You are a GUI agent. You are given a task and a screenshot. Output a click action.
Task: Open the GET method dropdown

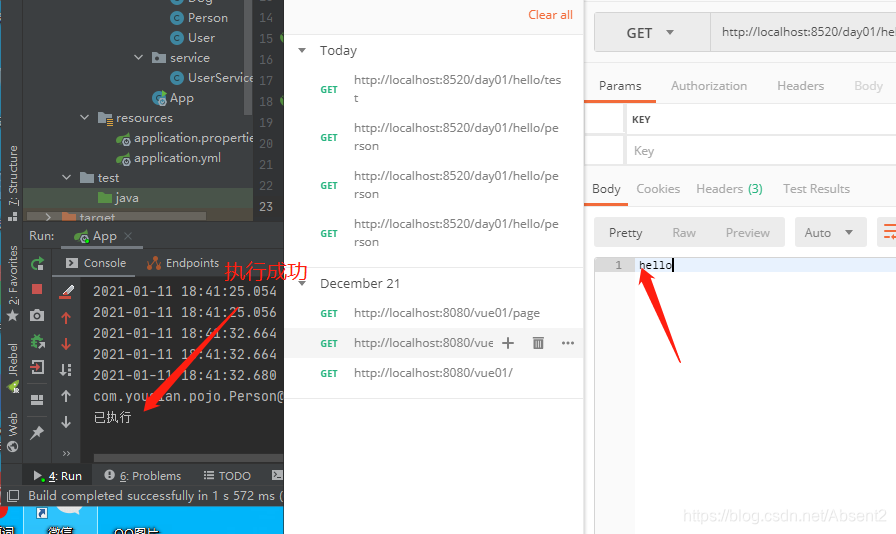click(652, 33)
